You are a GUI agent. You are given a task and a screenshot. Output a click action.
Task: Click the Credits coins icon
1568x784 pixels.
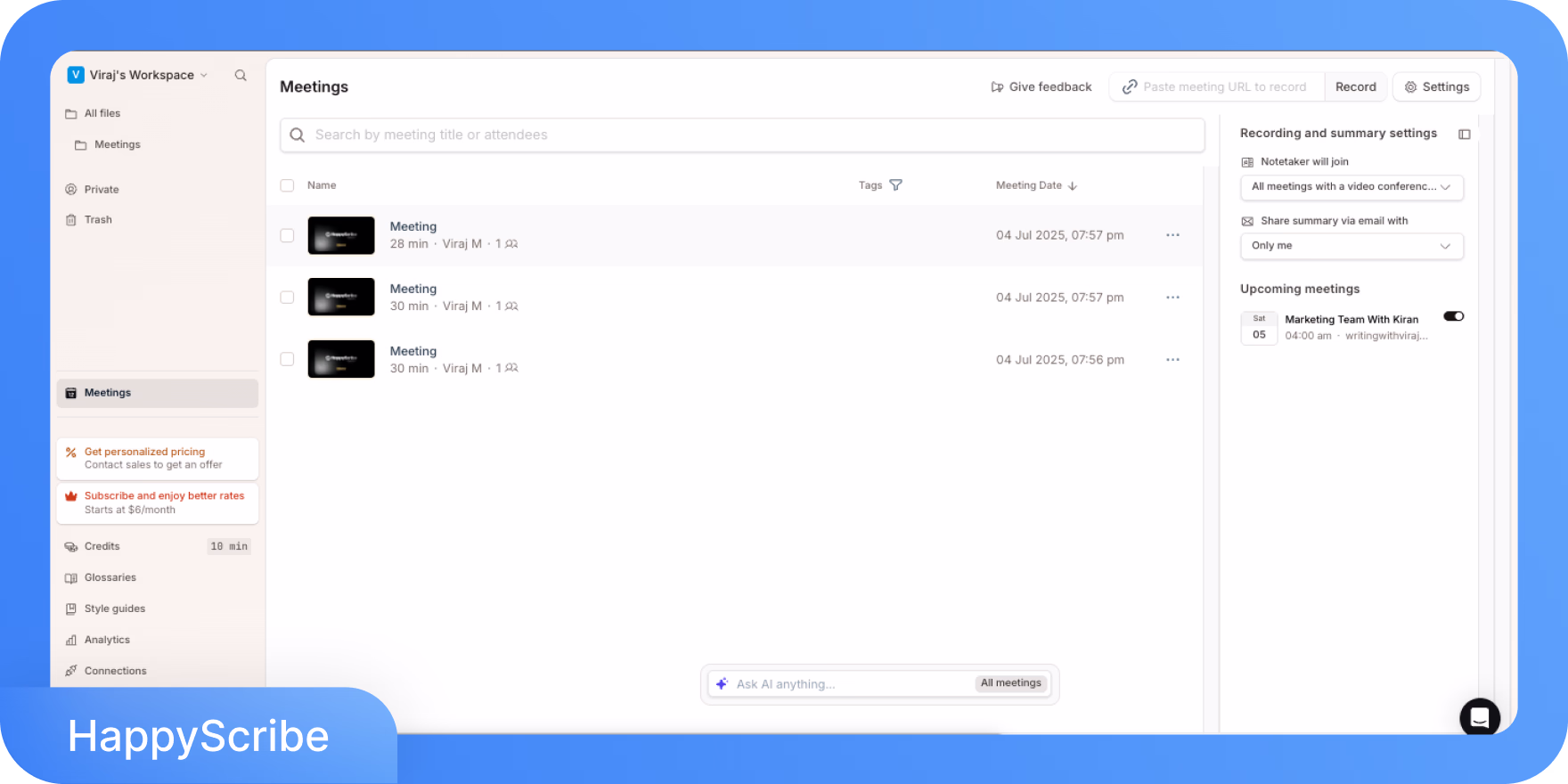[x=71, y=547]
